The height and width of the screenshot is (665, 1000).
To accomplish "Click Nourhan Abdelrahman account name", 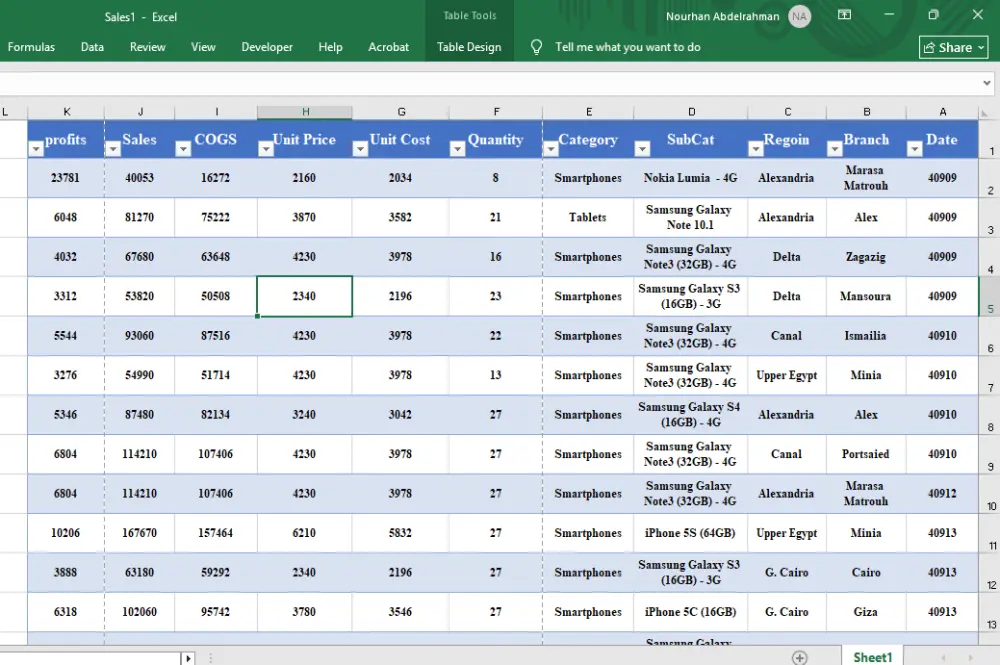I will (x=723, y=17).
